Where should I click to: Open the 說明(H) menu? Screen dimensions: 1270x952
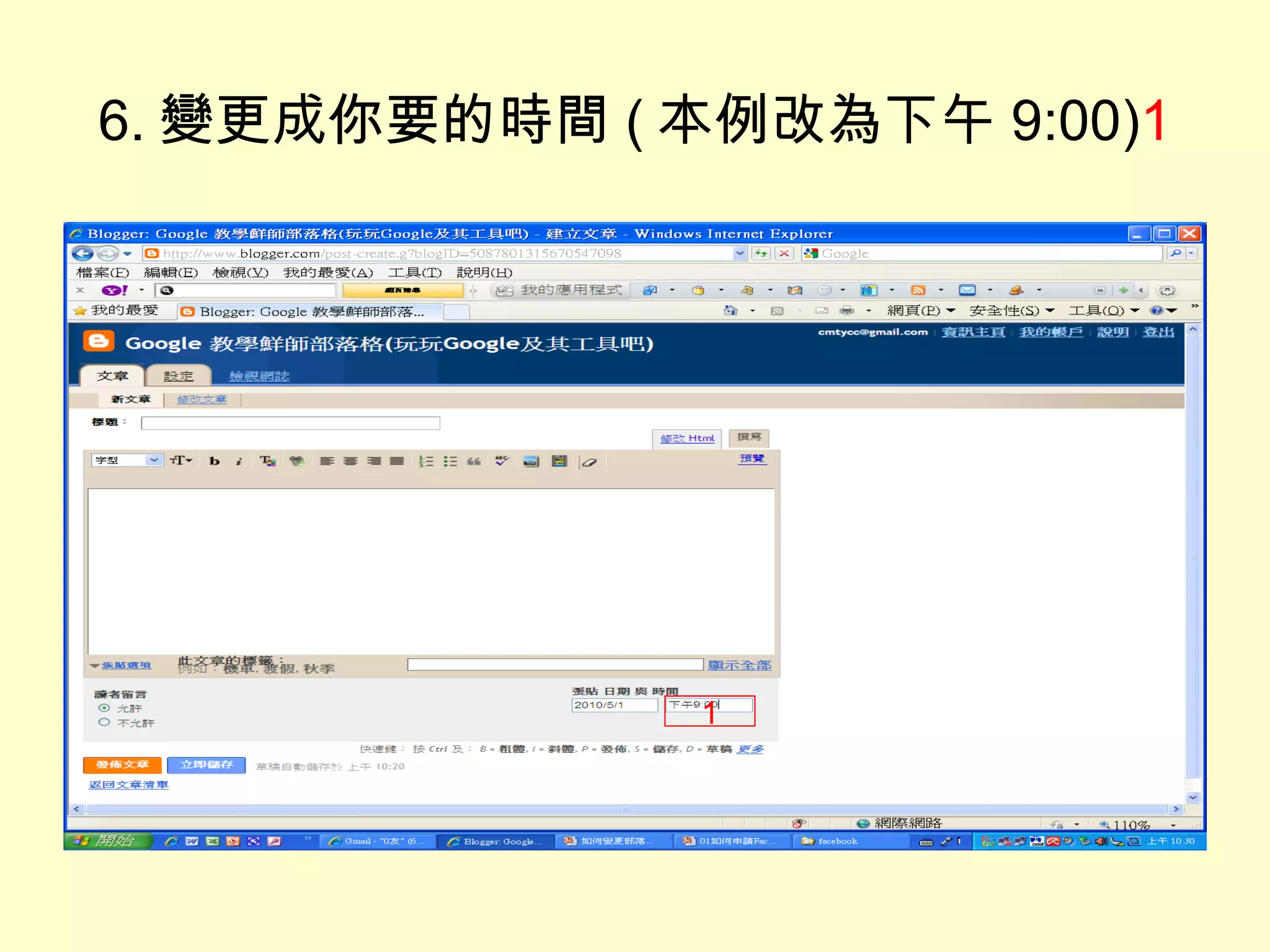(484, 273)
